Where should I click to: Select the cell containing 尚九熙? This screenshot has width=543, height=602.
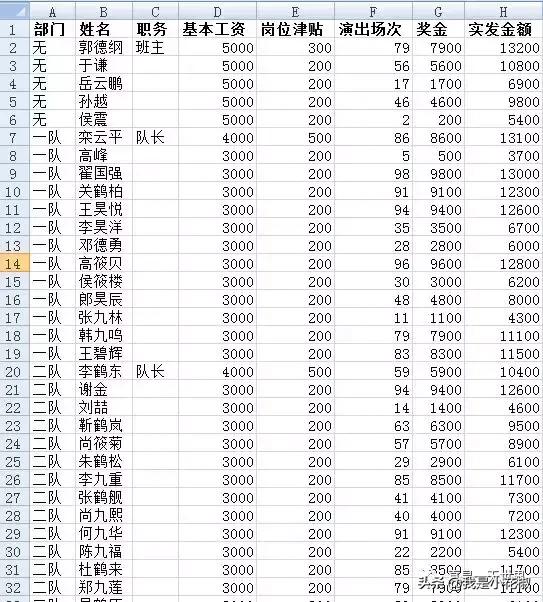tap(104, 516)
